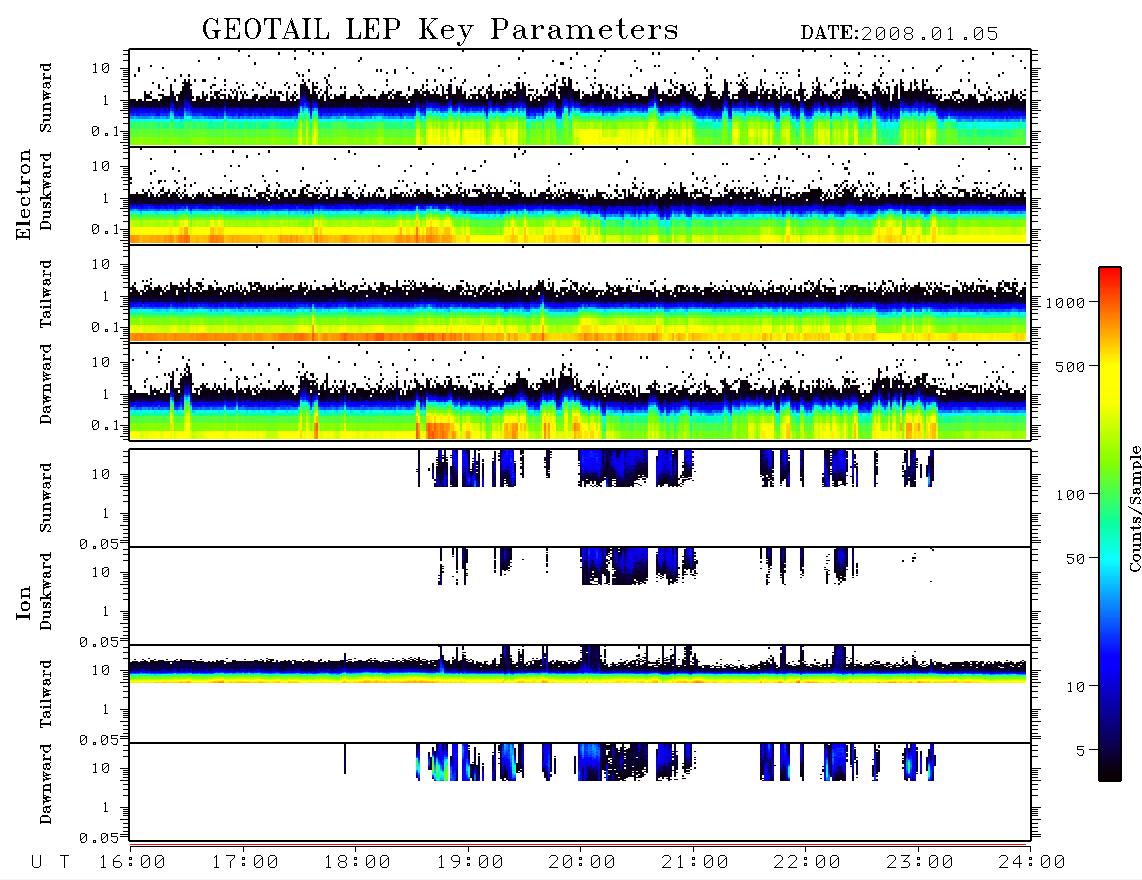Click the Electron "Dawnward" panel label
1142x880 pixels.
[46, 384]
